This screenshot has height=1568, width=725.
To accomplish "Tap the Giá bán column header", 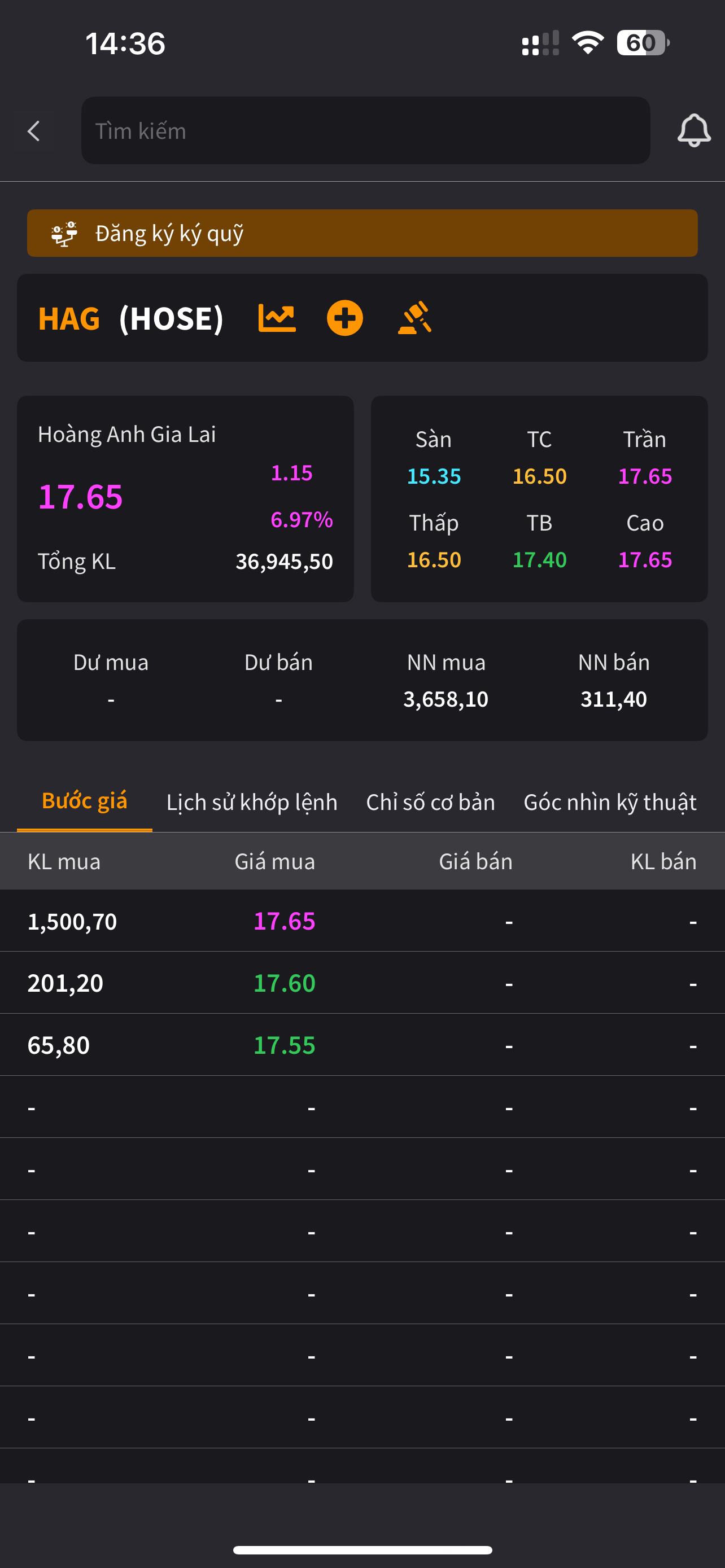I will click(476, 861).
